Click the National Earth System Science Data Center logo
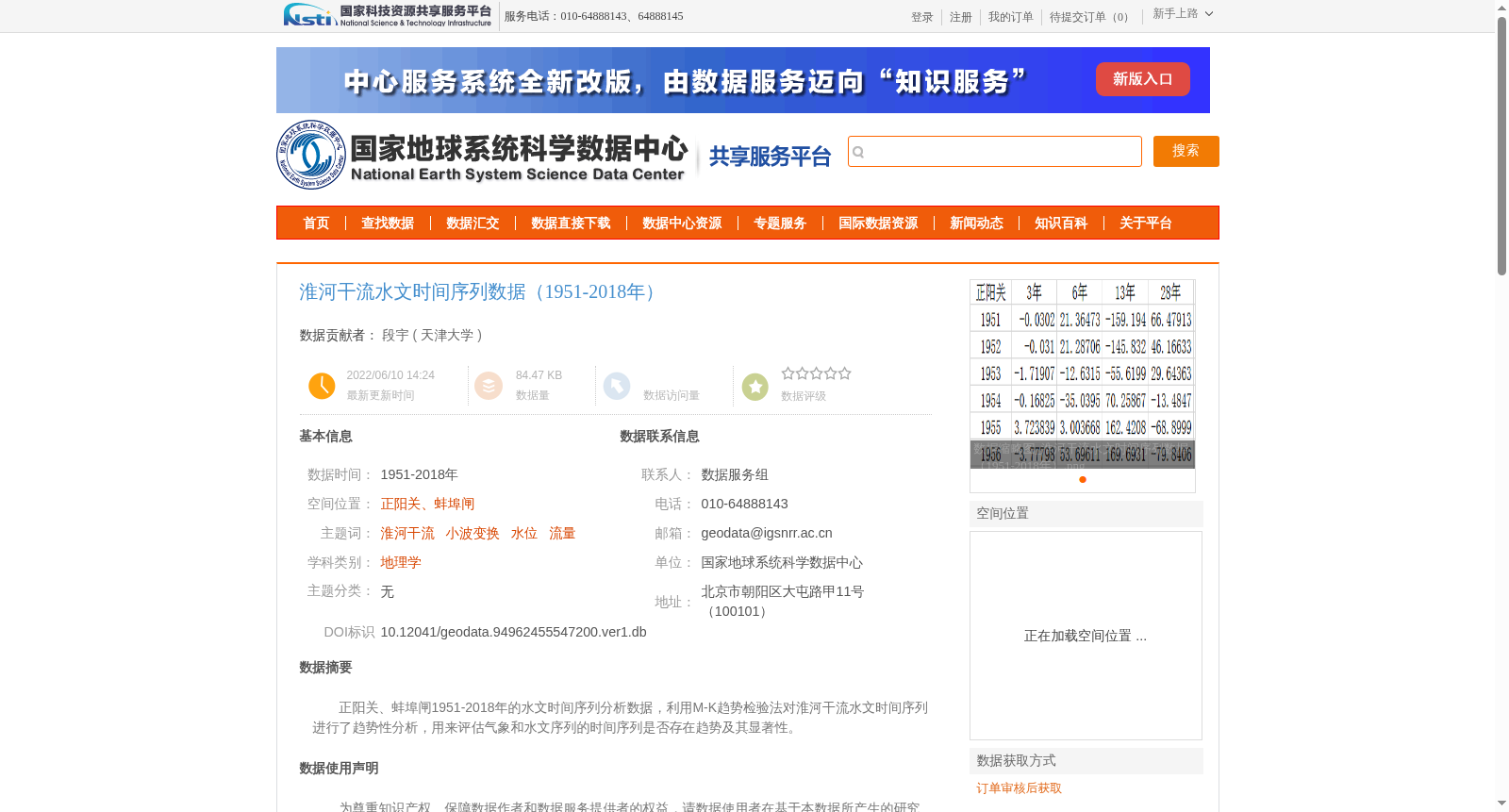The height and width of the screenshot is (812, 1509). pos(482,155)
